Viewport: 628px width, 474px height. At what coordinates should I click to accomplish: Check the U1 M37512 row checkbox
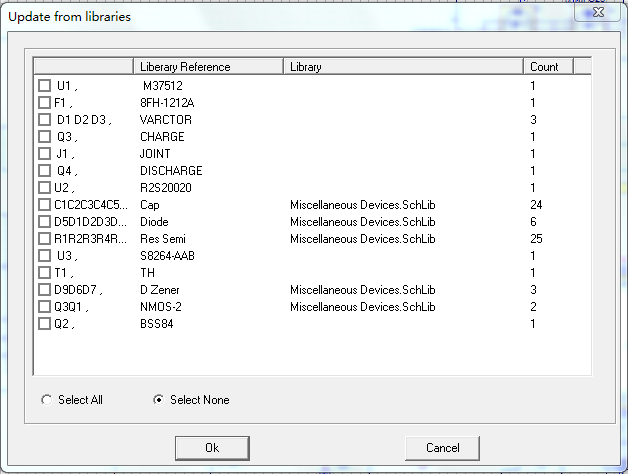pyautogui.click(x=44, y=86)
